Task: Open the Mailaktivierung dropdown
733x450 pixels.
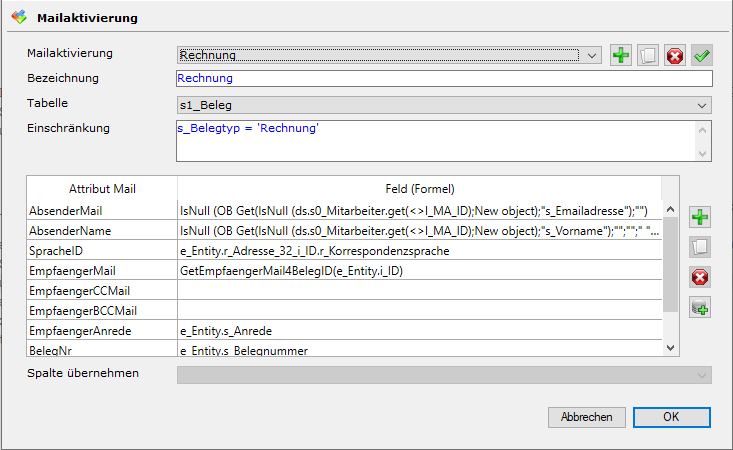Action: (593, 56)
